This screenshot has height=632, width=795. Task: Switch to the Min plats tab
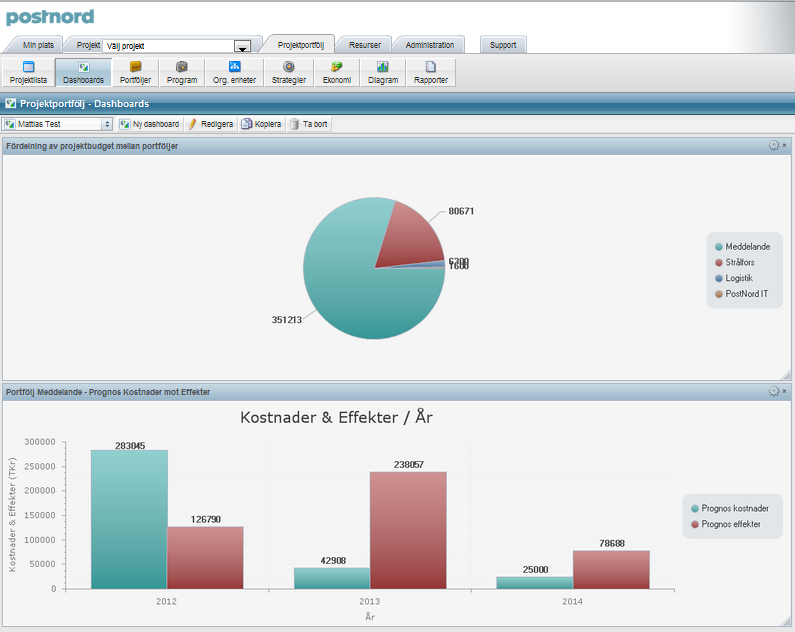click(38, 45)
